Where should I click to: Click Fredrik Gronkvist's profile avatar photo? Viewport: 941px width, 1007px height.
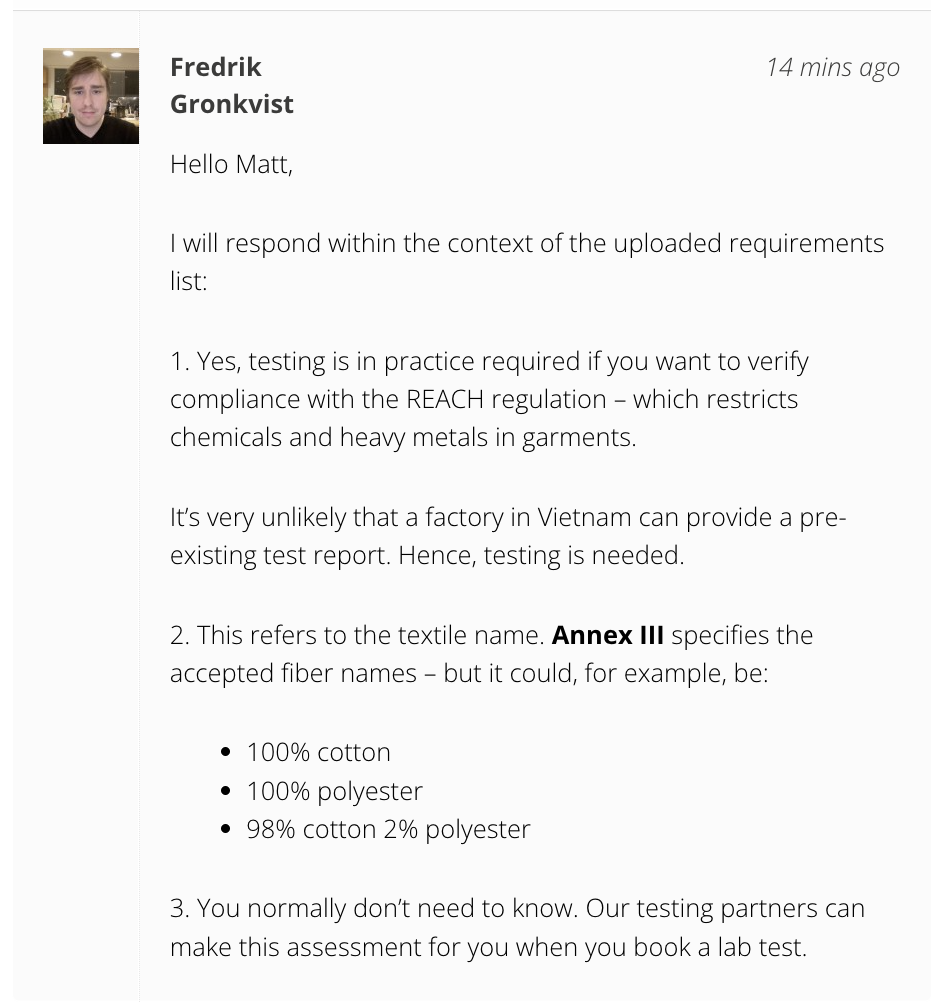[91, 96]
